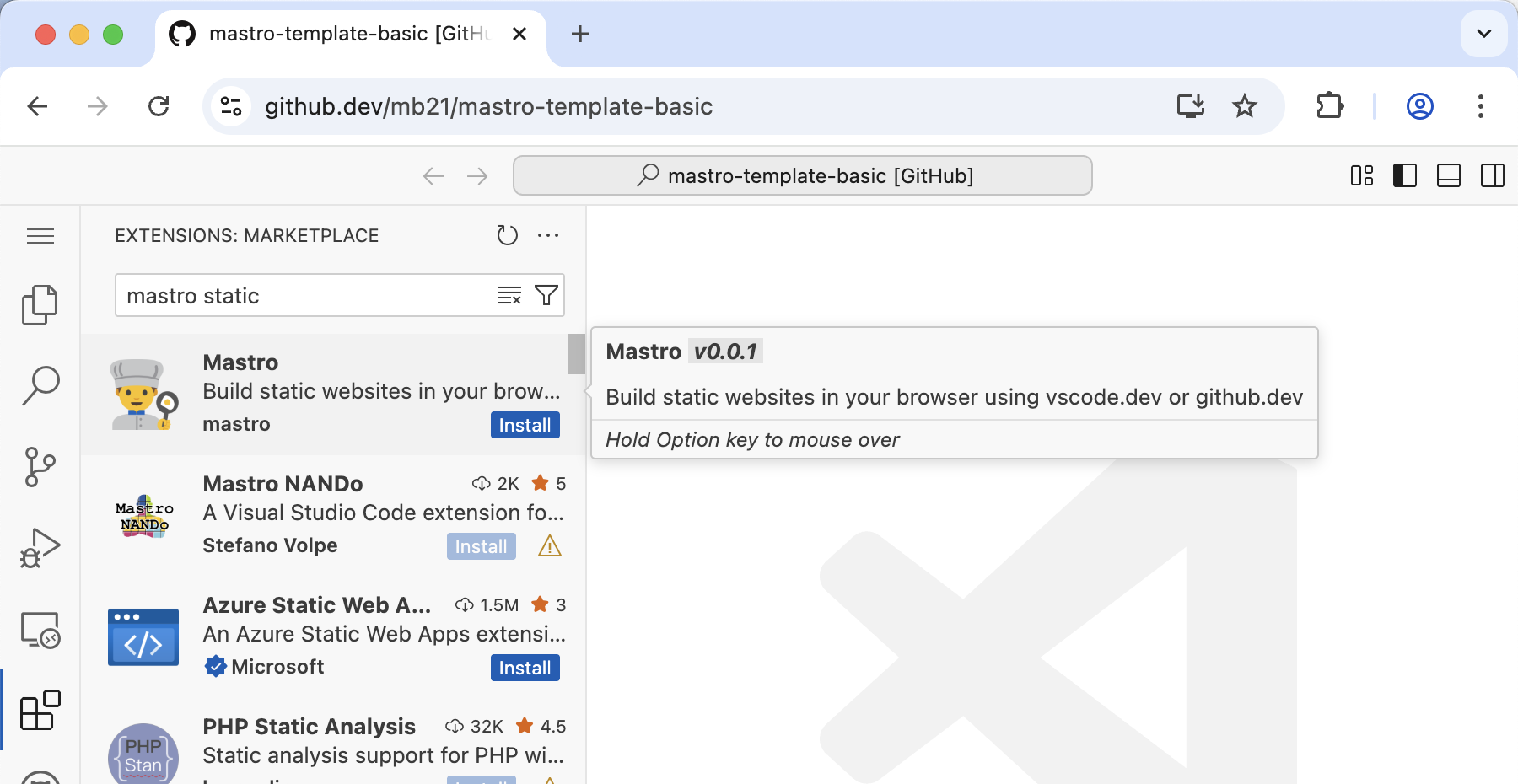
Task: Click the mastro static search field
Action: (304, 296)
